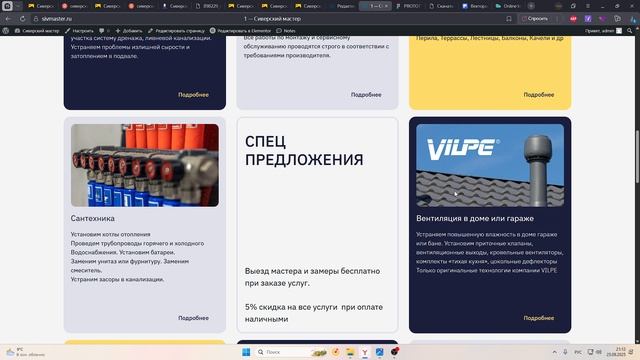The height and width of the screenshot is (360, 640).
Task: Open the admin avatar next to greeting
Action: click(x=619, y=31)
